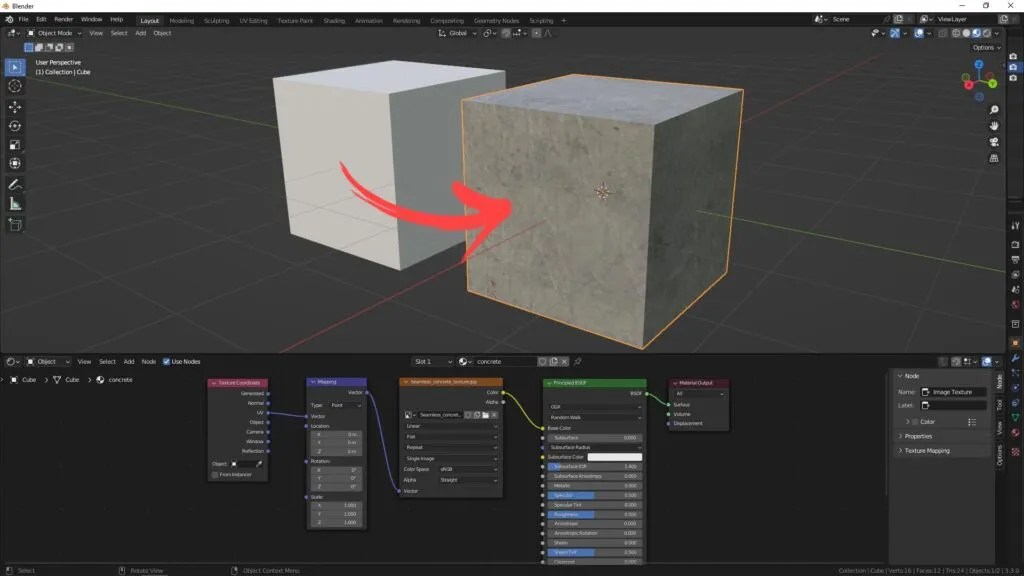
Task: Select the Rotate tool
Action: coord(14,124)
